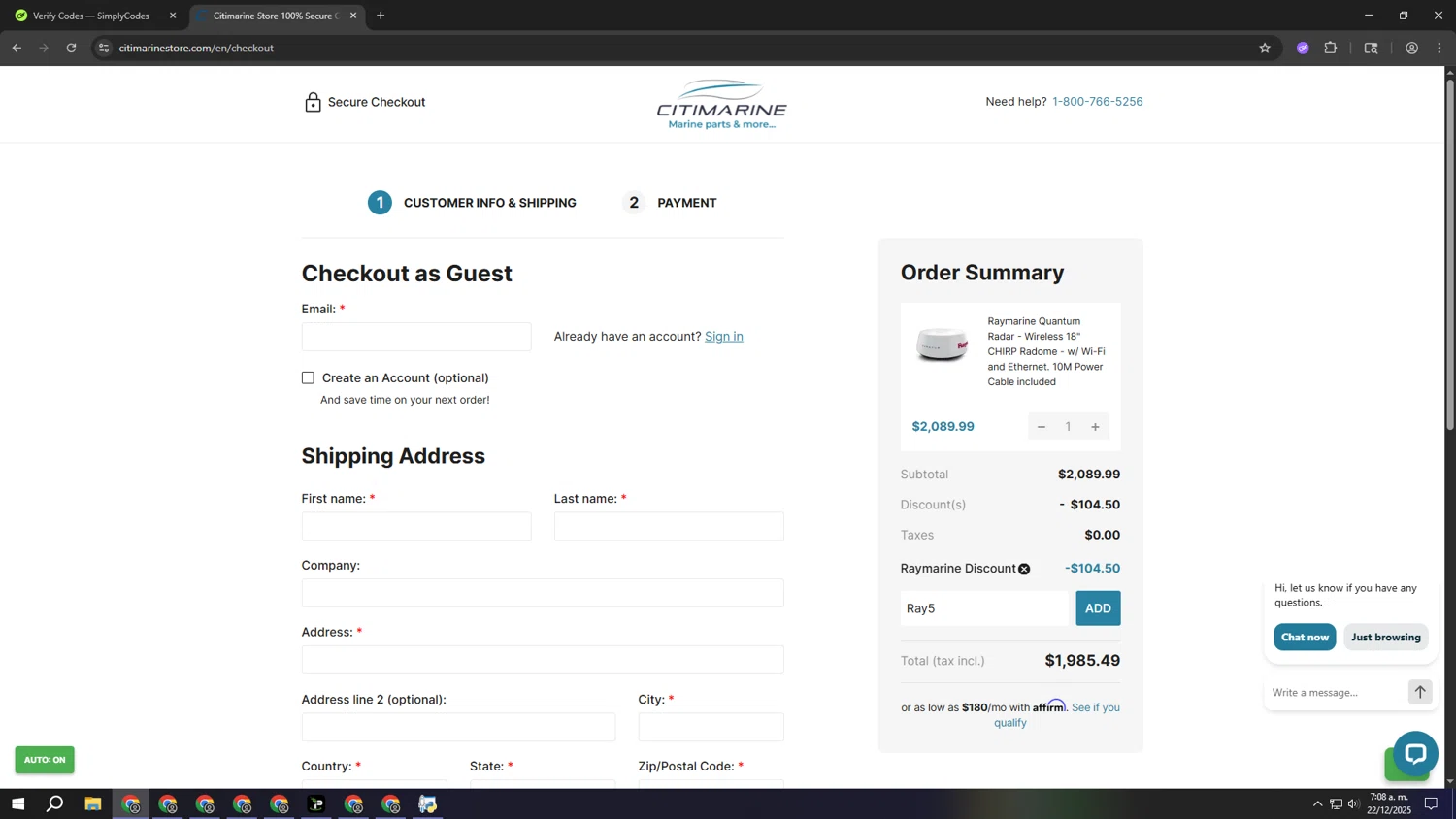Select step 2 Payment
1456x819 pixels.
(x=670, y=203)
